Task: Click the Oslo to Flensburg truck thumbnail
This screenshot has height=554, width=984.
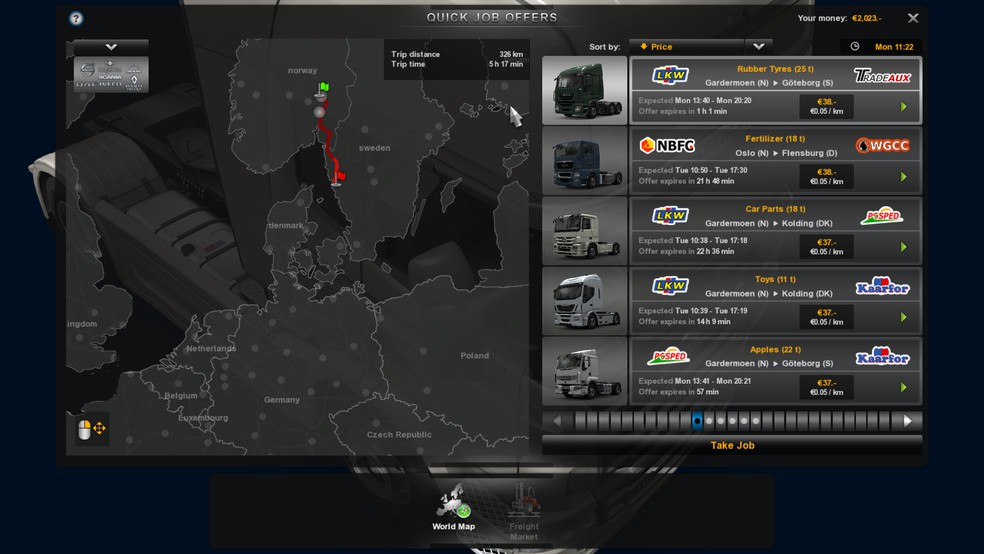Action: [x=584, y=161]
